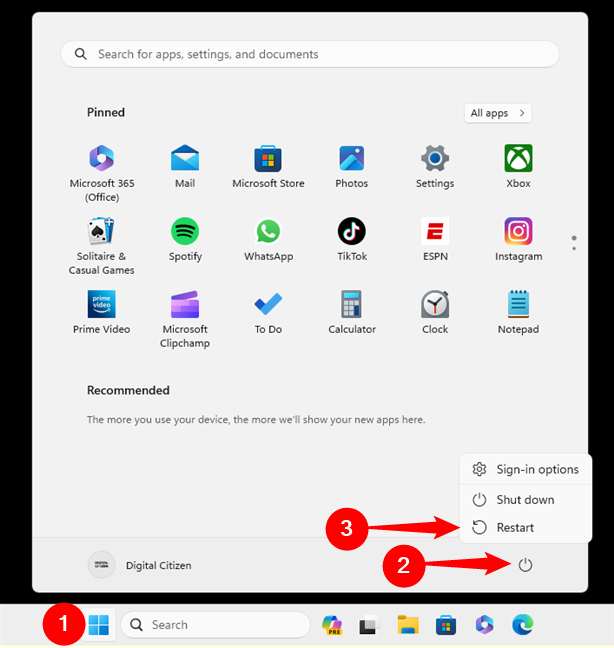Launch TikTok
The height and width of the screenshot is (648, 614).
[352, 240]
